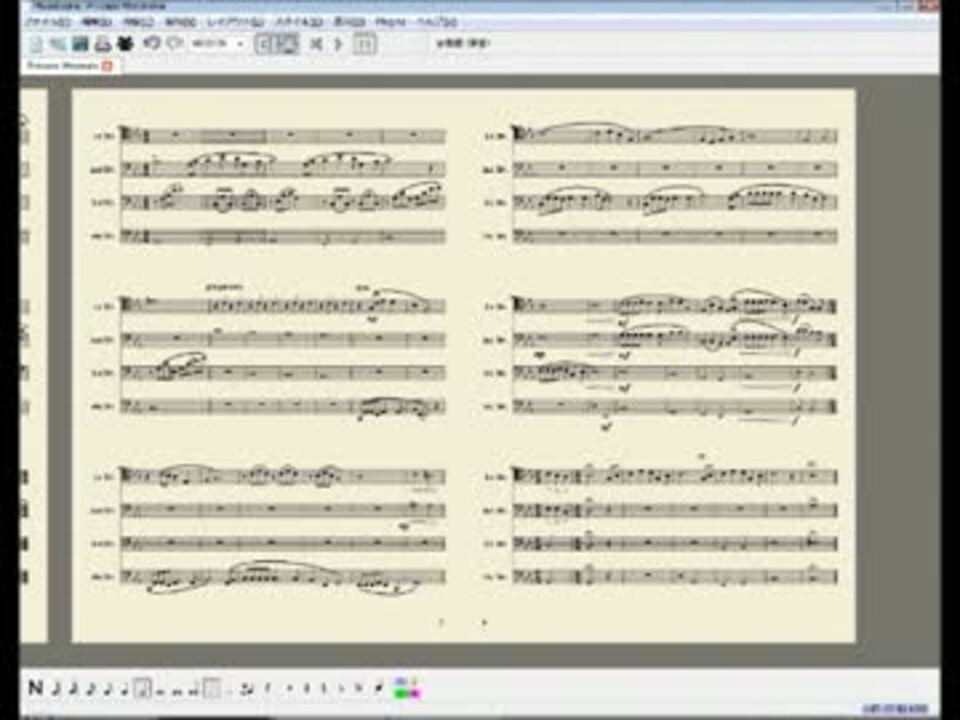The image size is (960, 720).
Task: Select the eighth note duration
Action: pos(108,689)
